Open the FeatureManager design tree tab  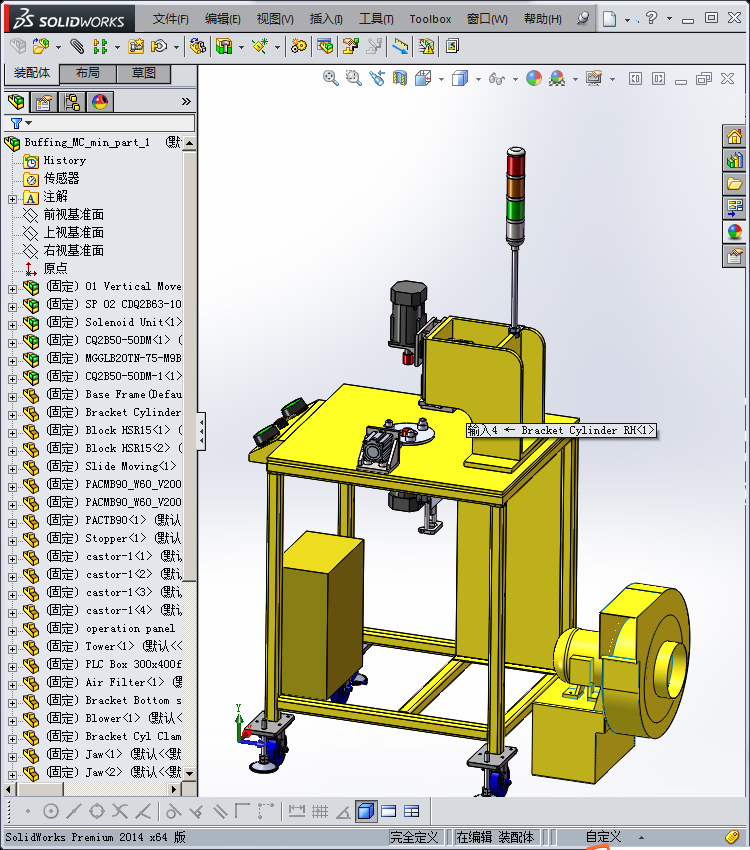[16, 101]
